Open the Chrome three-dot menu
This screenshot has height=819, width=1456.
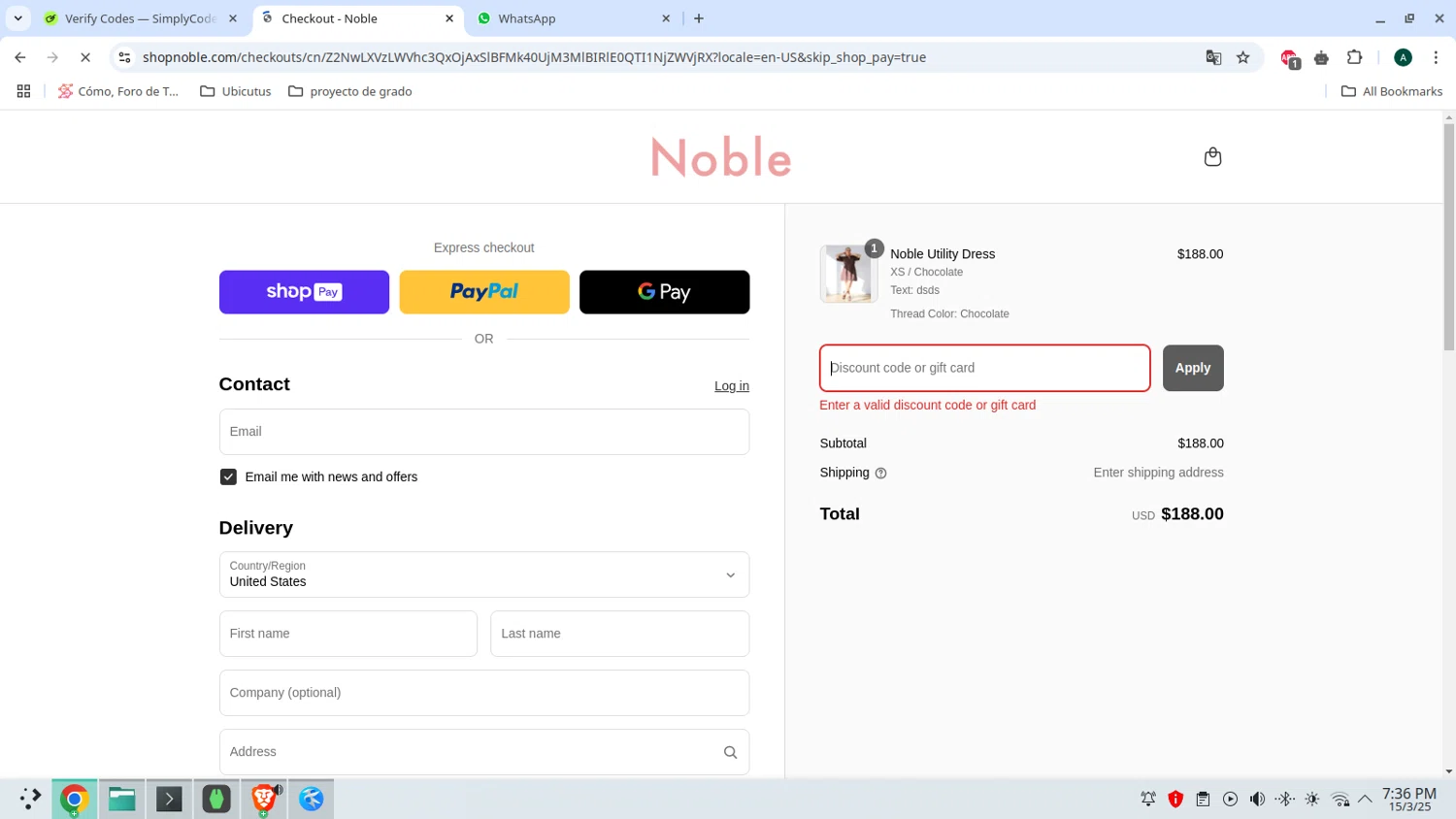click(1436, 57)
